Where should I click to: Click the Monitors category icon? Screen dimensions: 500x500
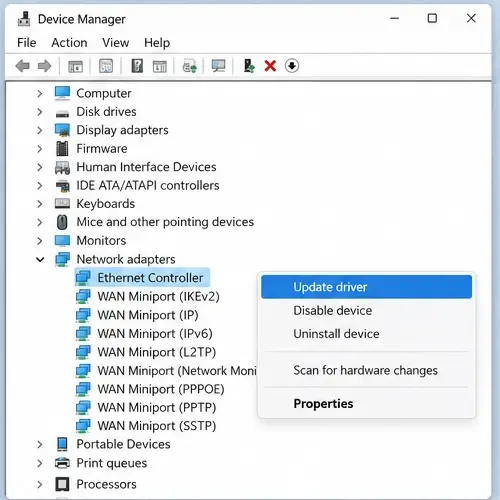tap(62, 241)
